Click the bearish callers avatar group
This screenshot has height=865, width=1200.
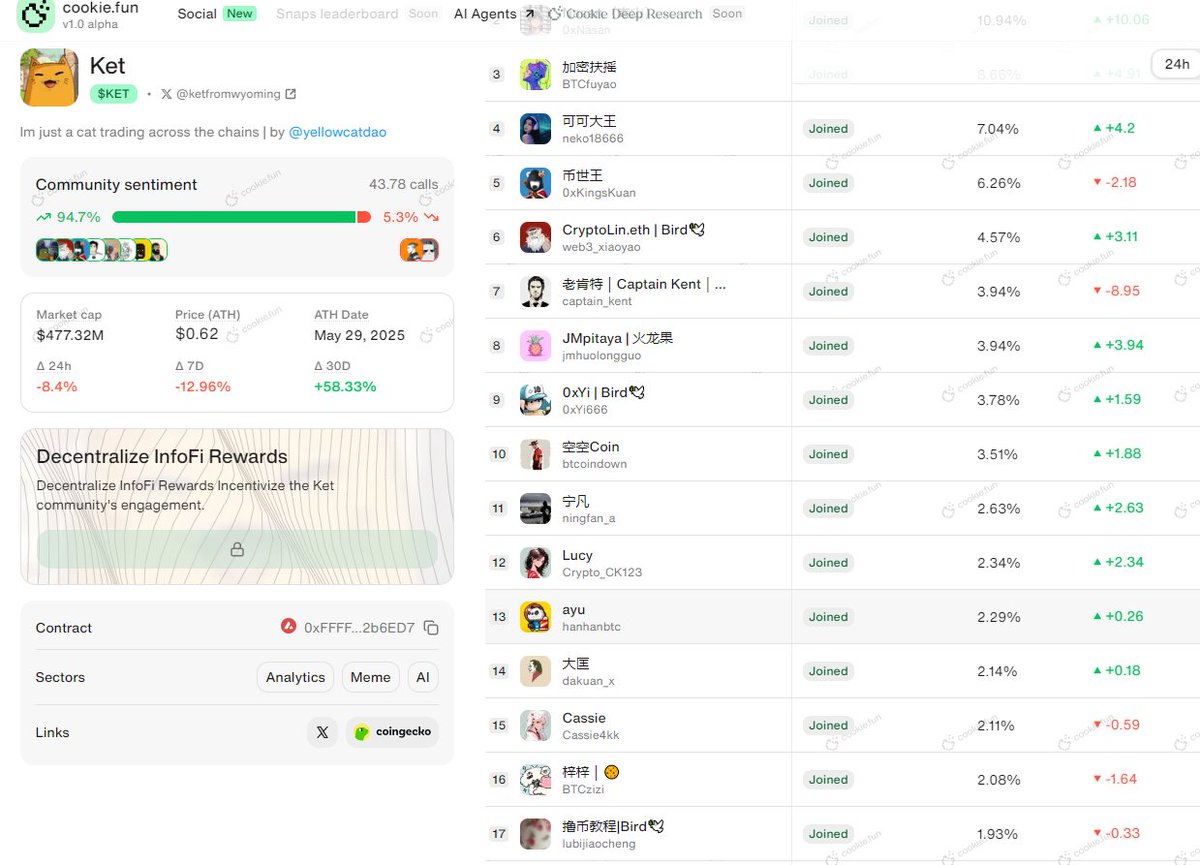click(419, 250)
